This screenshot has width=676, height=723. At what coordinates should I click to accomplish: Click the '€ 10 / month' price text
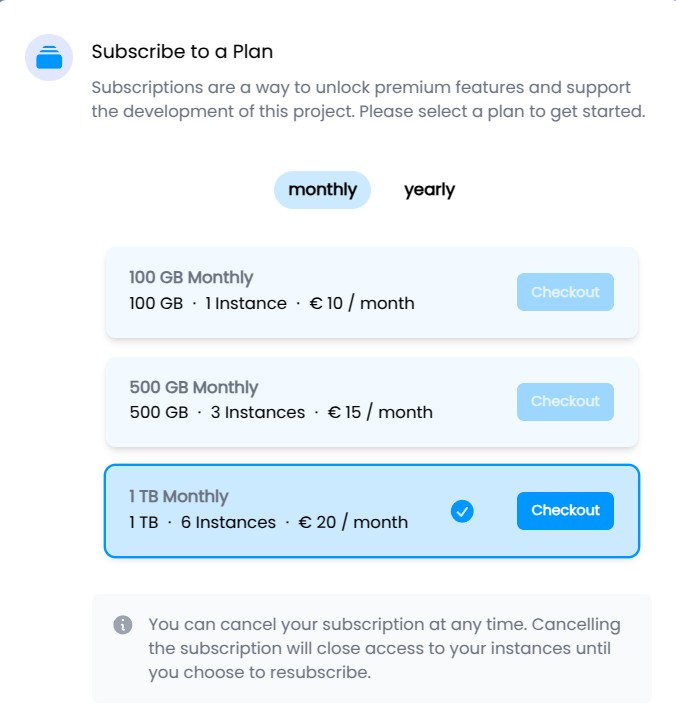(360, 303)
